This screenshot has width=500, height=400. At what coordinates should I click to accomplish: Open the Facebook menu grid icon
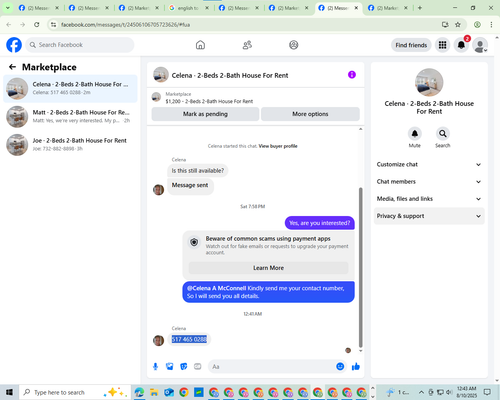click(x=442, y=45)
